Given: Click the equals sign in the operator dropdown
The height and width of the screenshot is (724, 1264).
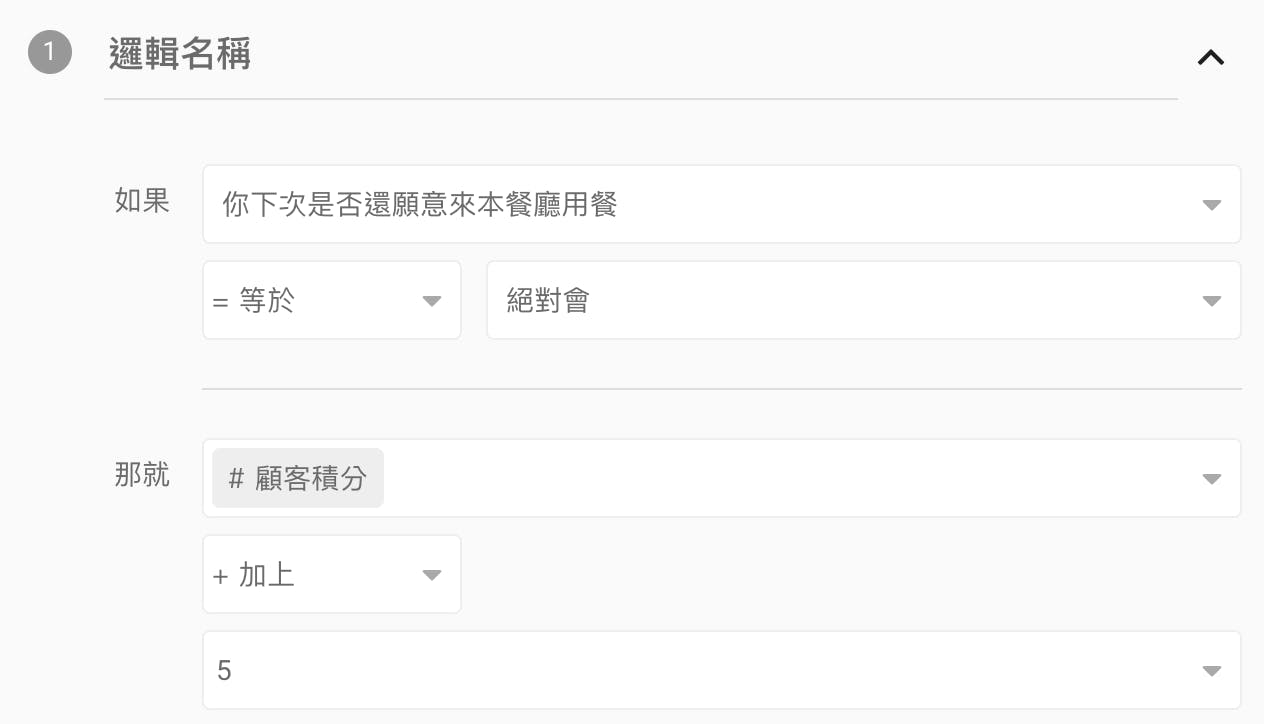Looking at the screenshot, I should click(x=221, y=302).
